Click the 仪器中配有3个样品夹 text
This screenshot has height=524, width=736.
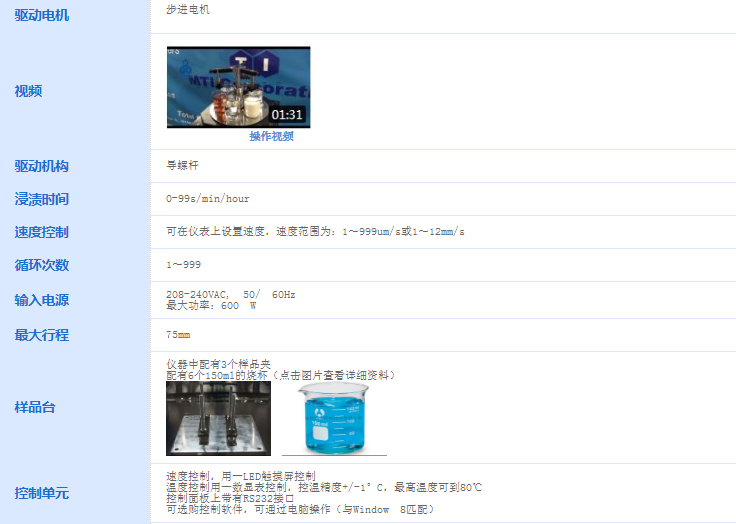click(x=218, y=364)
